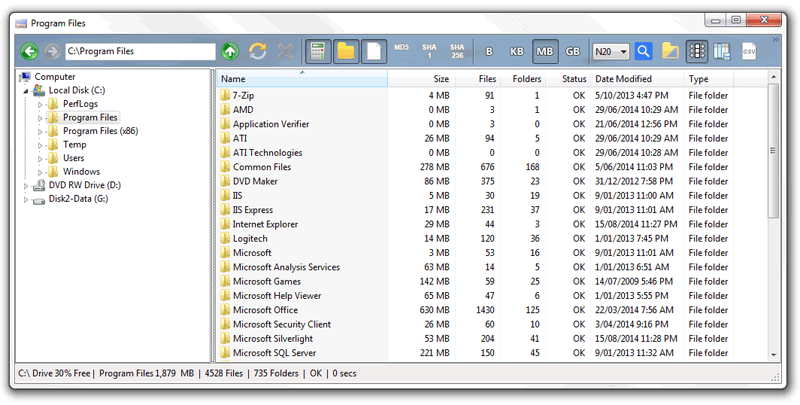Click the 630 MB size value

434,310
